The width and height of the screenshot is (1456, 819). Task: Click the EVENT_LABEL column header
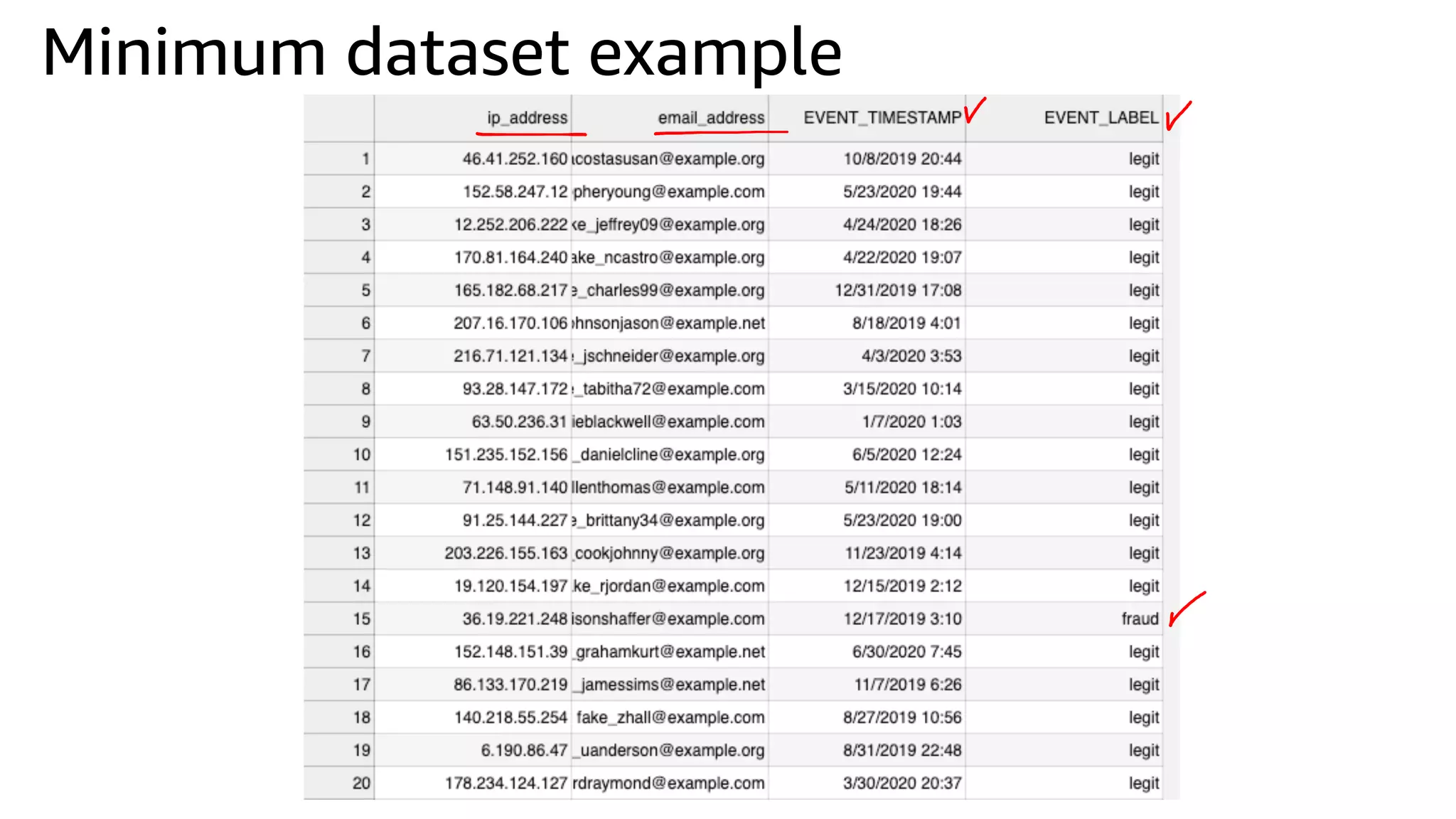[1064, 118]
